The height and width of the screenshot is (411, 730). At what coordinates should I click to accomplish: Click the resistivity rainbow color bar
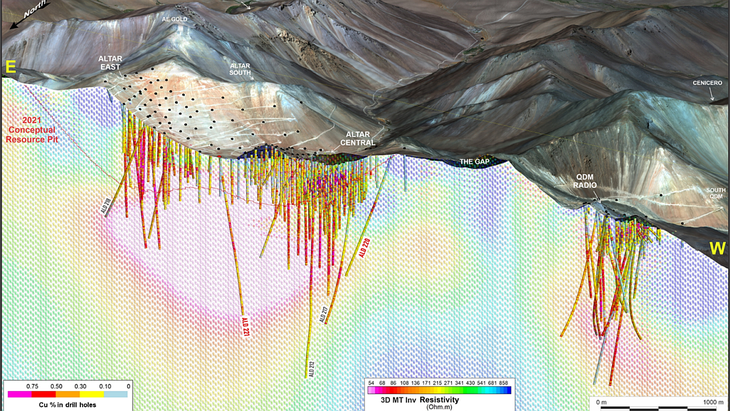tap(439, 390)
